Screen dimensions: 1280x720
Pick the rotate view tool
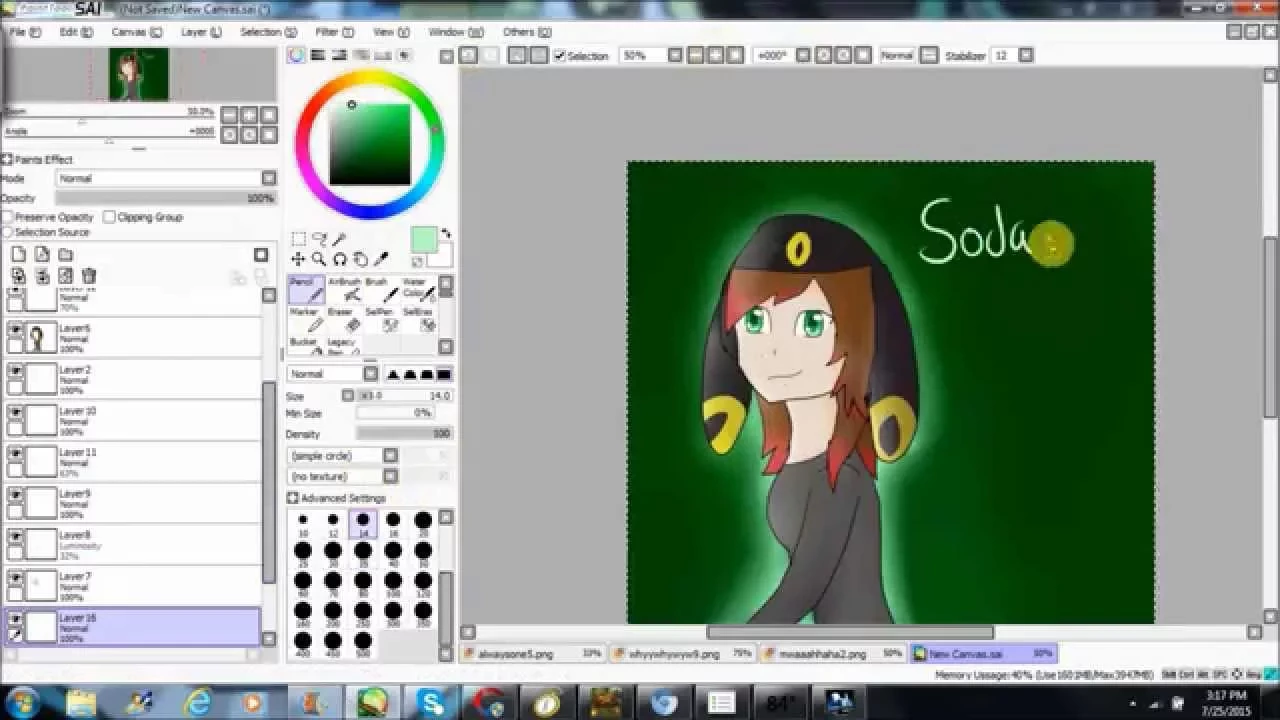click(340, 259)
